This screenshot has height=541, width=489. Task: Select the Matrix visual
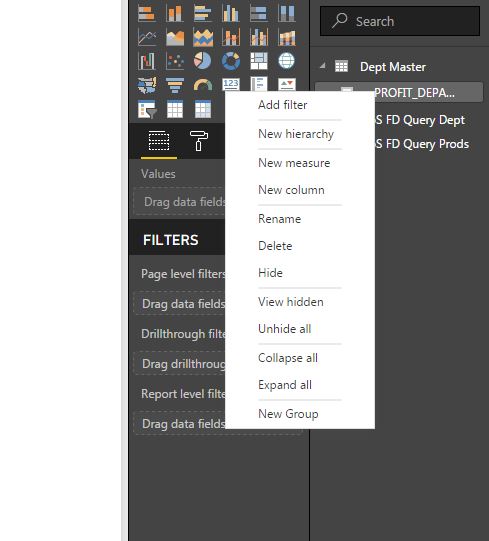(x=203, y=109)
